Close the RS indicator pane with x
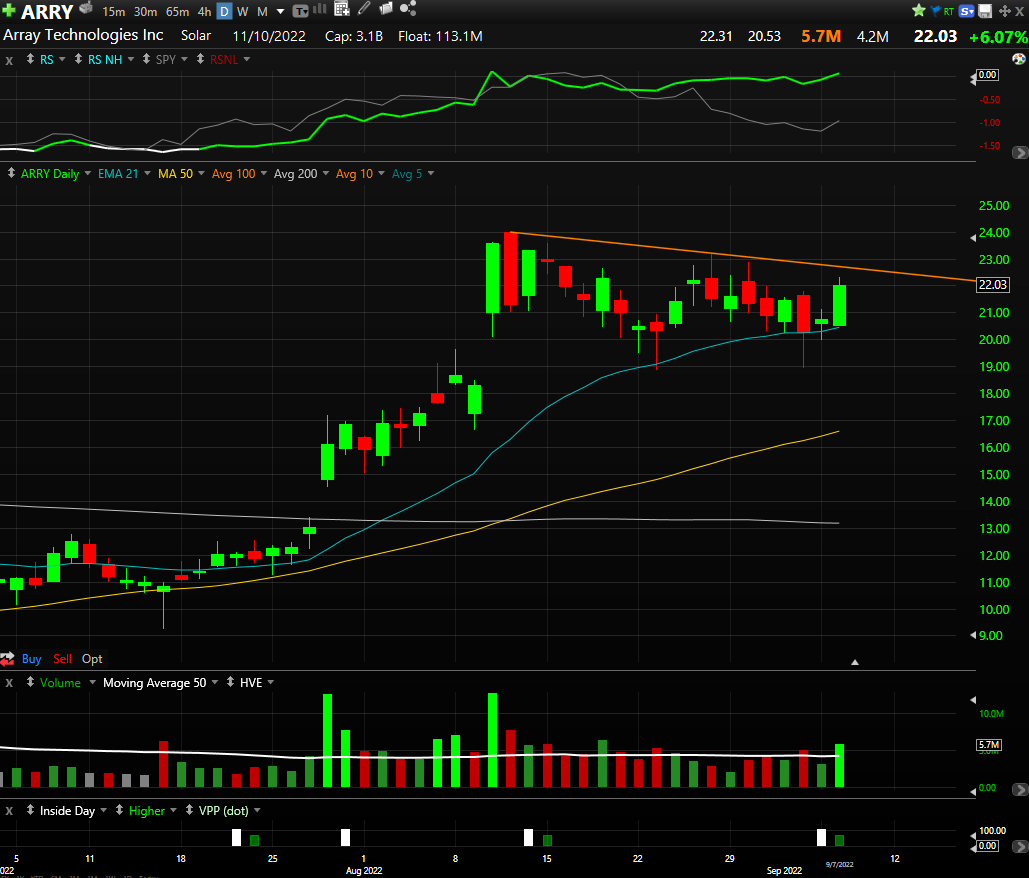Viewport: 1029px width, 878px height. pos(9,60)
